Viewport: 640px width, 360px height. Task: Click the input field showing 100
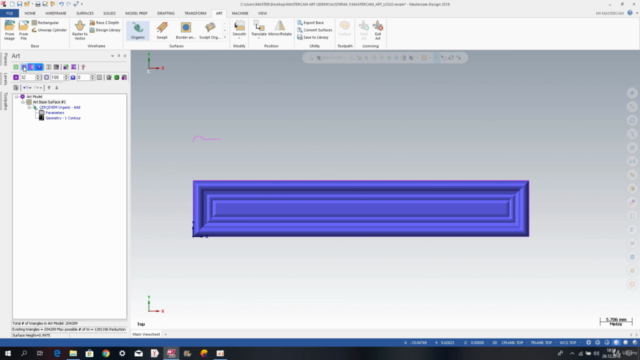[57, 77]
